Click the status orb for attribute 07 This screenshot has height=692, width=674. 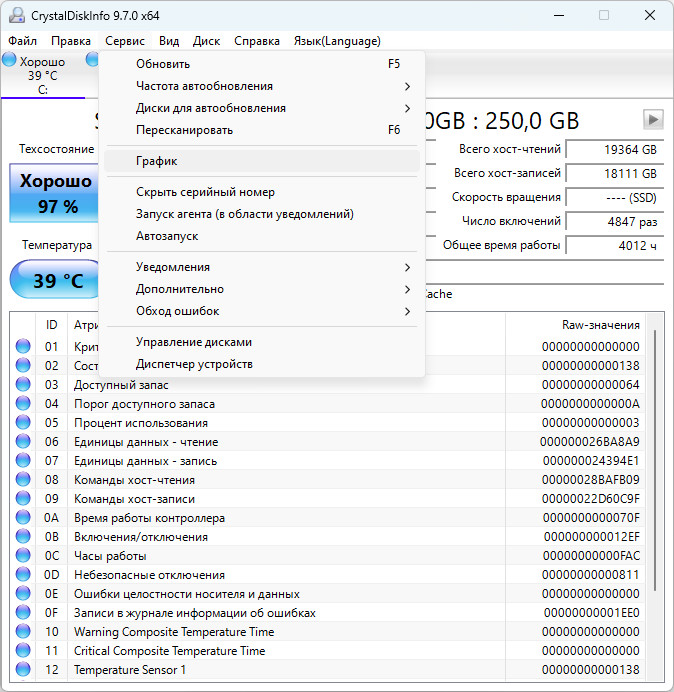(x=23, y=460)
